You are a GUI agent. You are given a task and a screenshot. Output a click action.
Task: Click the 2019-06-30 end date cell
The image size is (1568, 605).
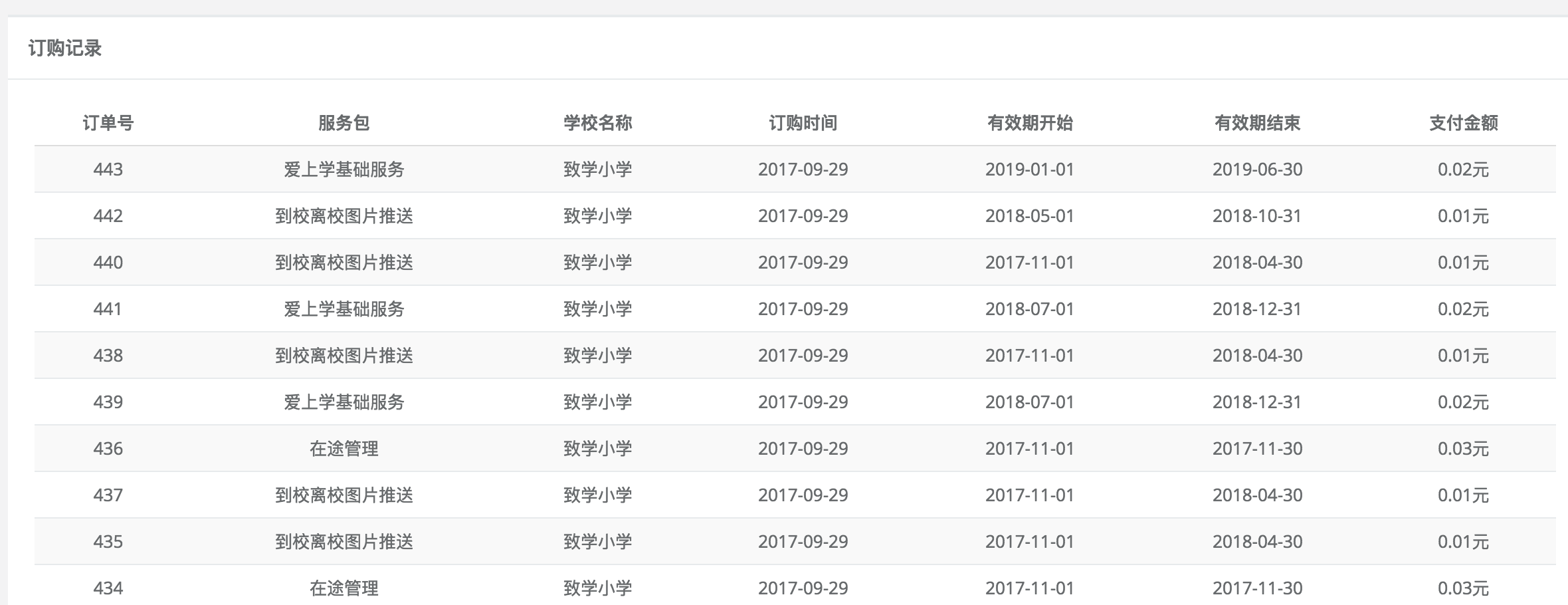[x=1256, y=170]
